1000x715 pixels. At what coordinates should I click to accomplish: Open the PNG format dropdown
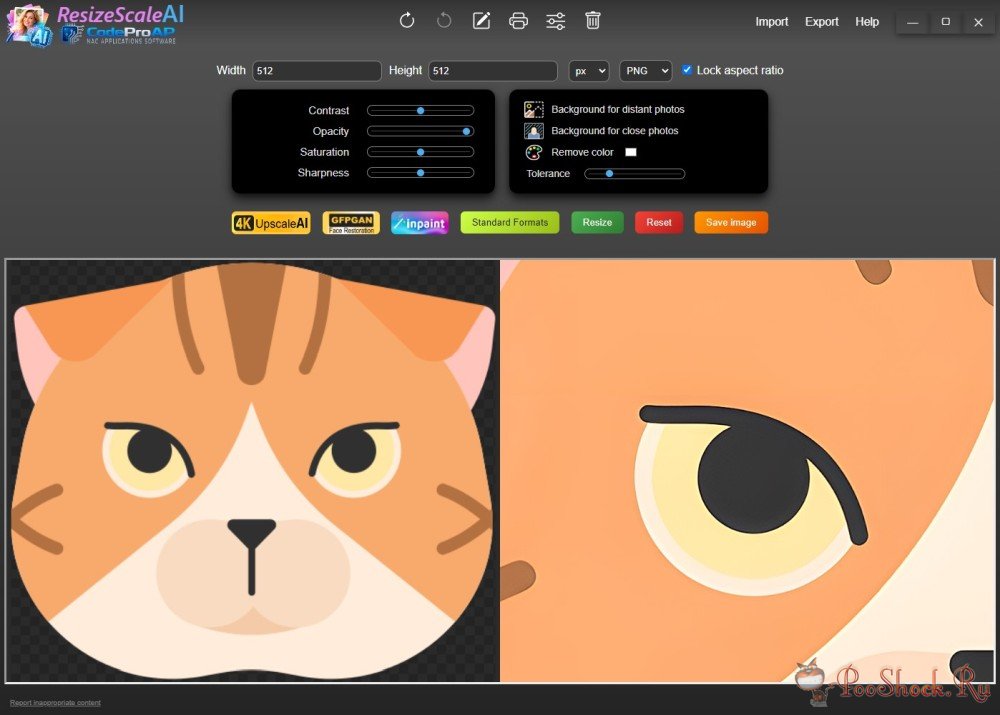click(x=645, y=71)
